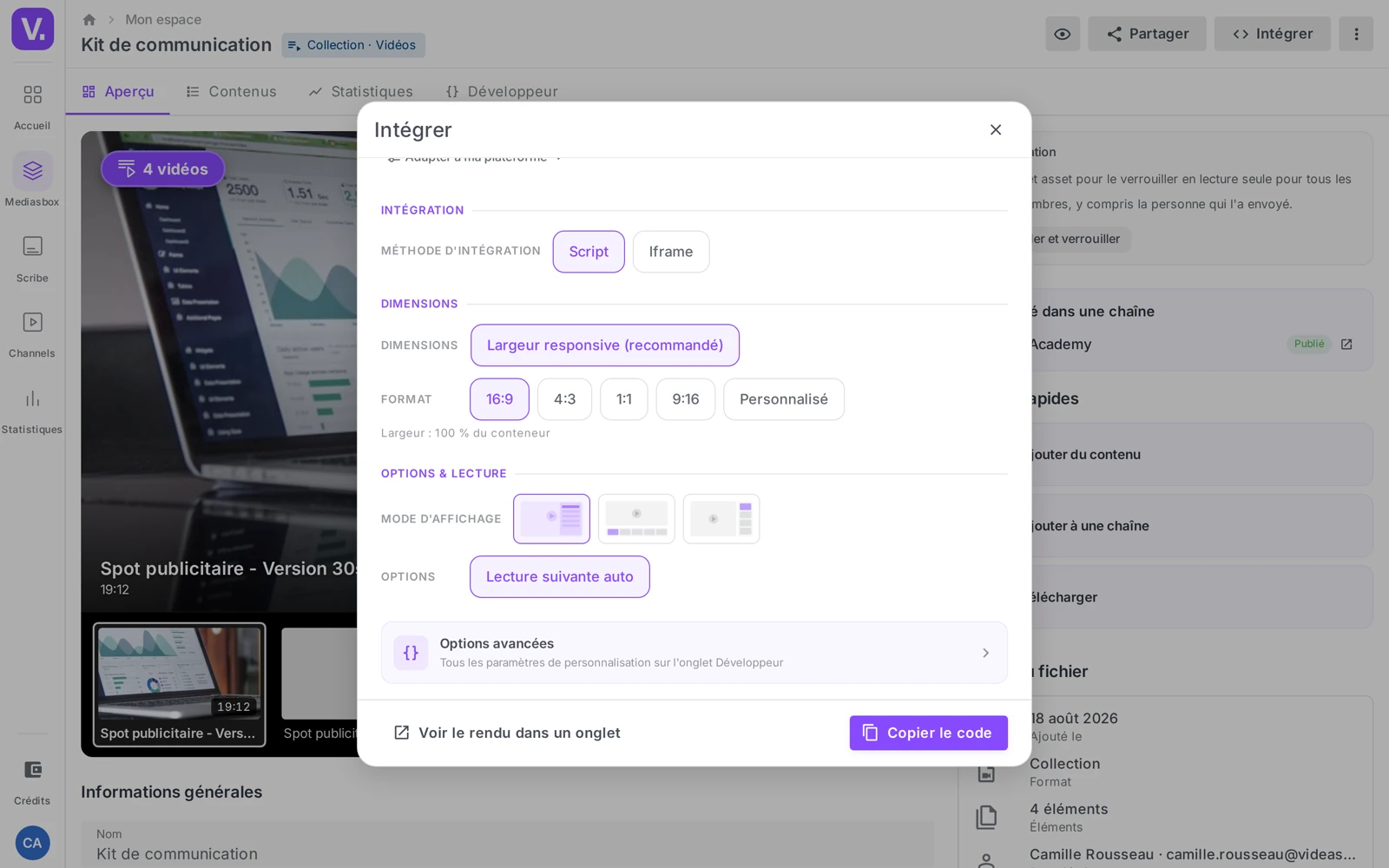The height and width of the screenshot is (868, 1389).
Task: Choose the Personnalisé format
Action: [x=784, y=399]
